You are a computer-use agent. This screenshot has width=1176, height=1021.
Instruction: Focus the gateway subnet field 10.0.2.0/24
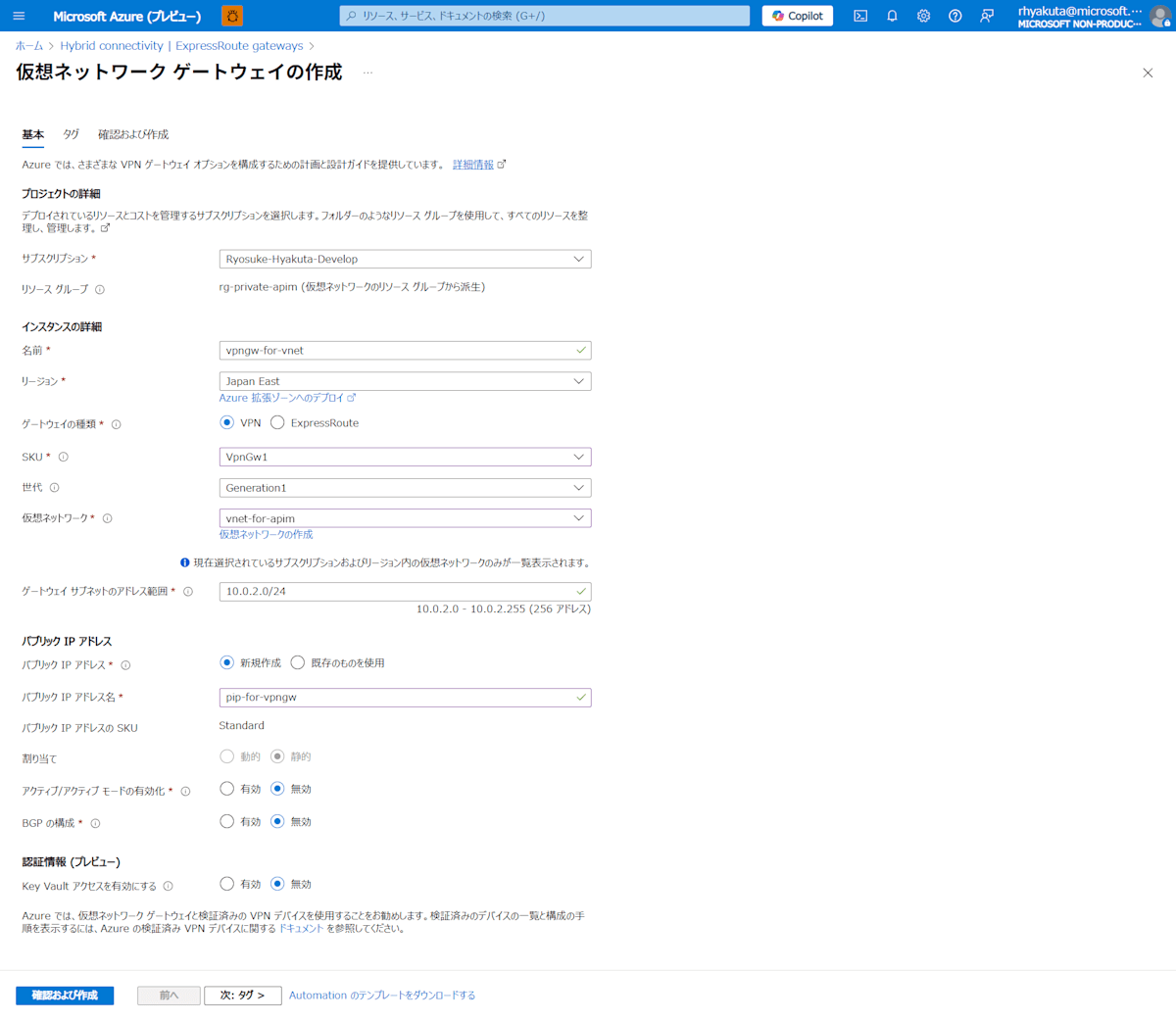pyautogui.click(x=405, y=591)
